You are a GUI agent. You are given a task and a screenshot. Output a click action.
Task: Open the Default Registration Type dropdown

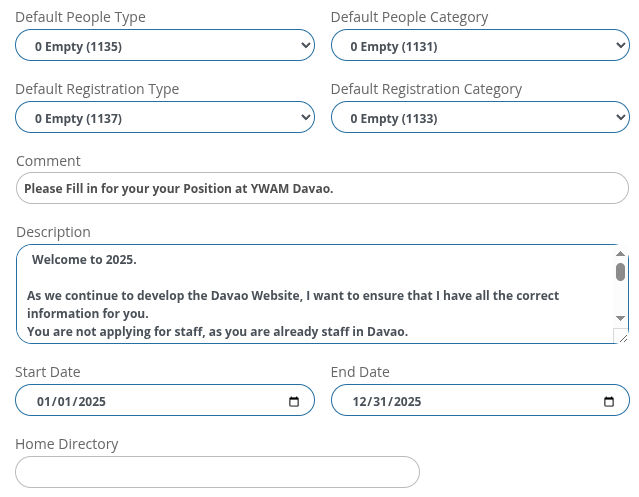pos(165,117)
